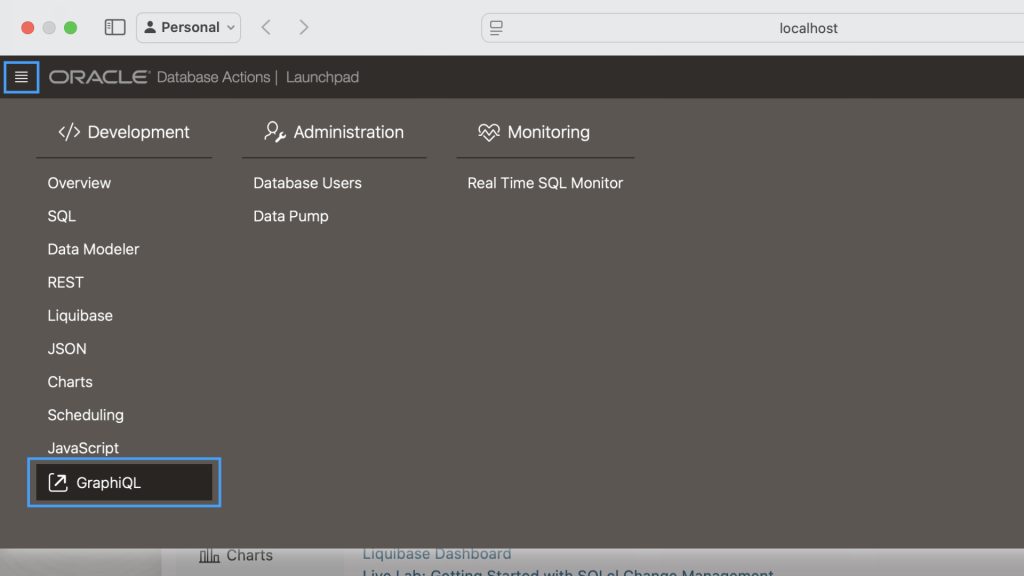Image resolution: width=1024 pixels, height=576 pixels.
Task: Click the Administration section heading
Action: 349,132
